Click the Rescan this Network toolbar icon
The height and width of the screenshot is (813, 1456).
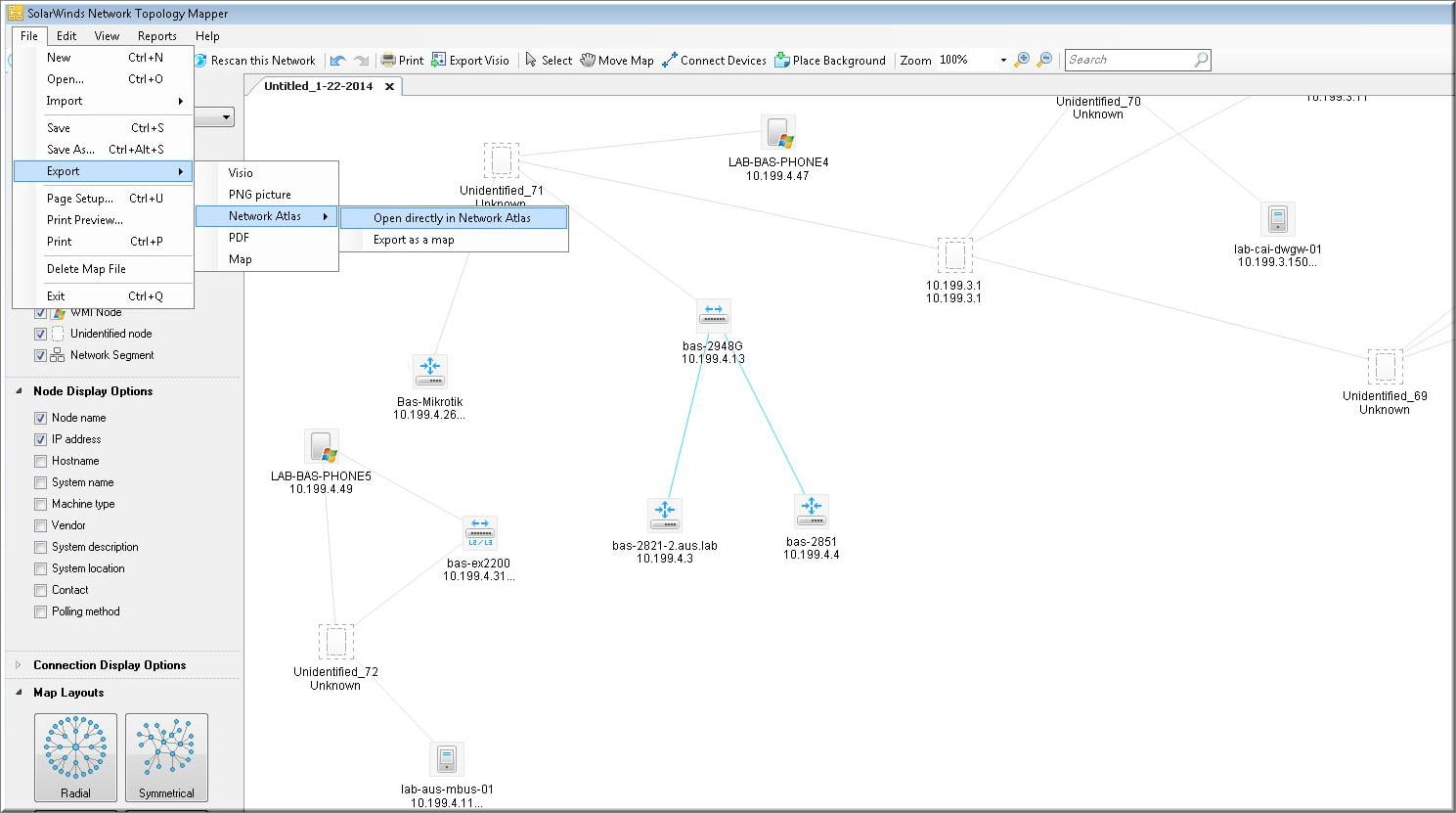click(x=200, y=60)
